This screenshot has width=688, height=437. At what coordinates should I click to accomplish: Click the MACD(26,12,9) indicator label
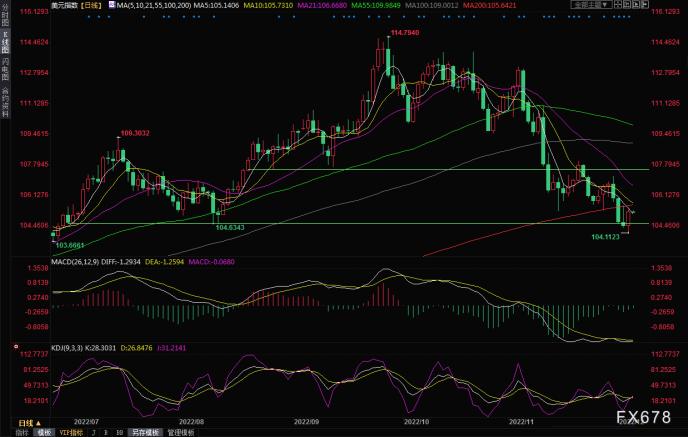[x=75, y=262]
